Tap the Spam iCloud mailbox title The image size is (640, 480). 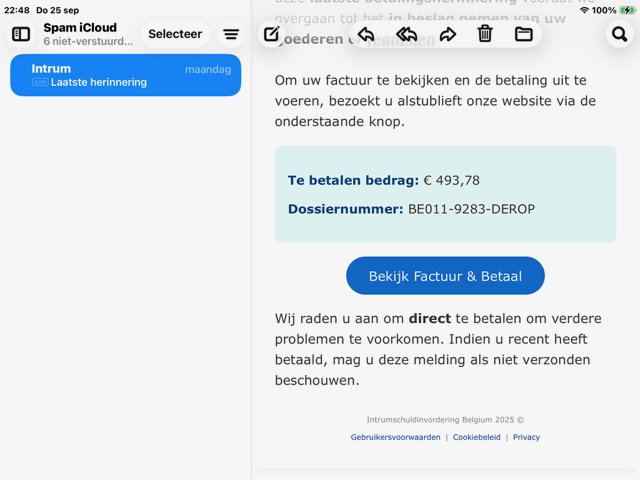tap(80, 28)
